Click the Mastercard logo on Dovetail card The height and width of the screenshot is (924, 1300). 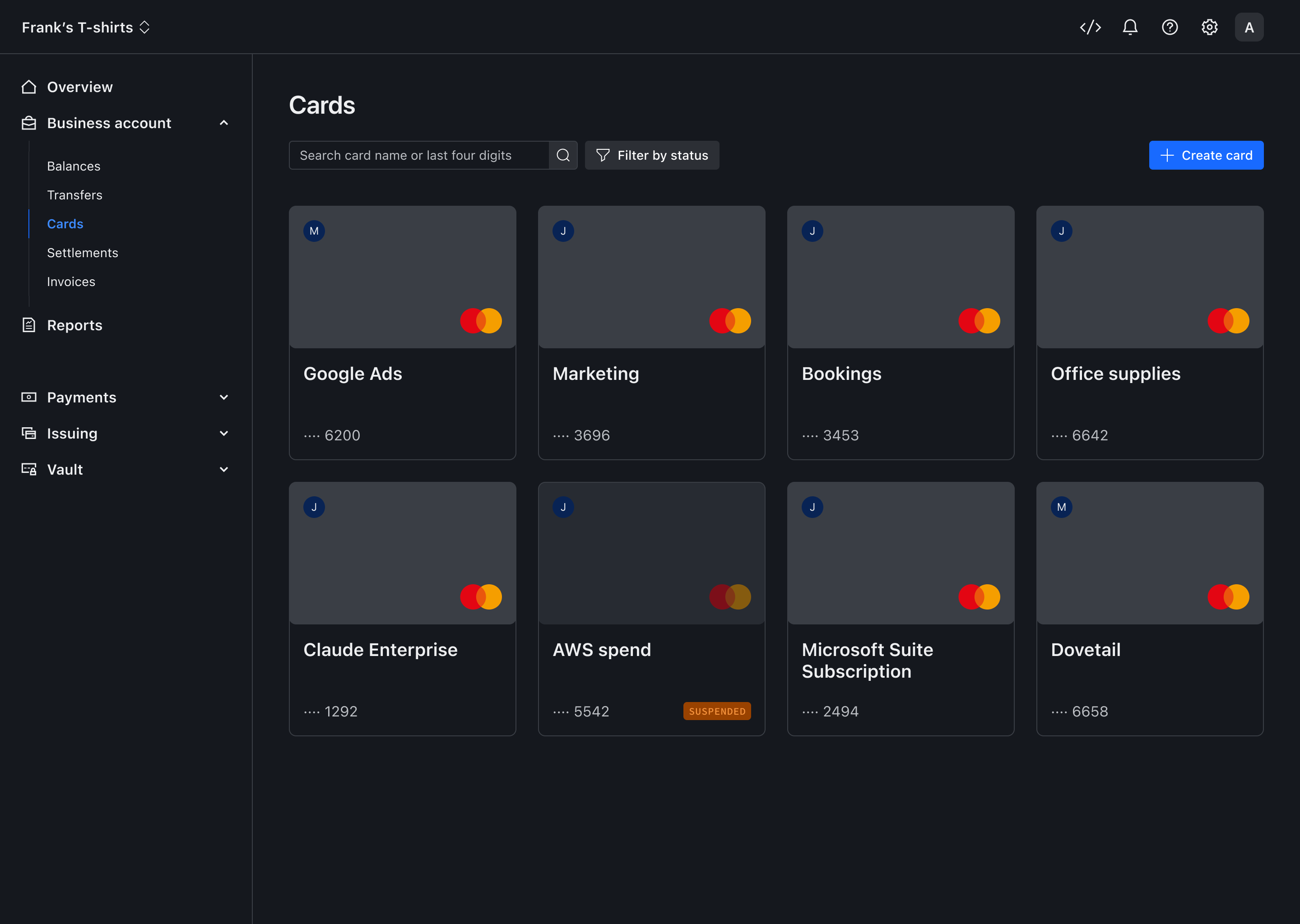[1228, 597]
